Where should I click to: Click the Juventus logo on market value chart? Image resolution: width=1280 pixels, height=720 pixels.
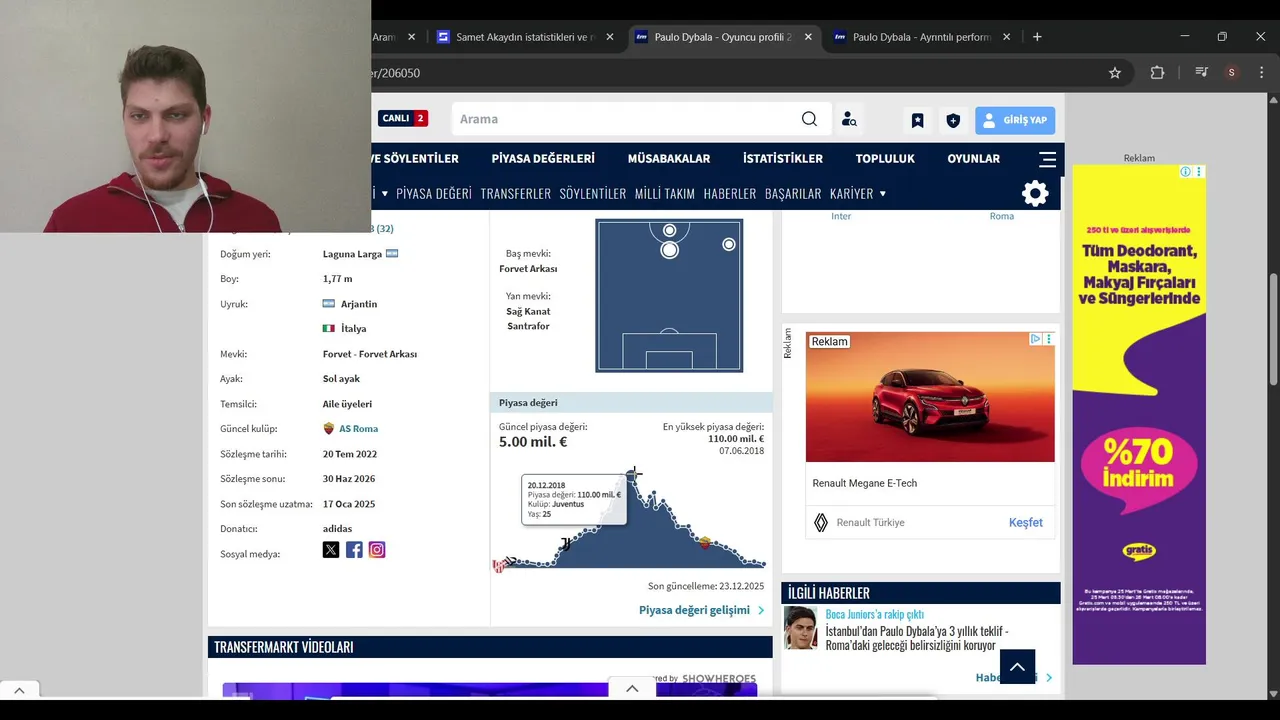point(566,544)
